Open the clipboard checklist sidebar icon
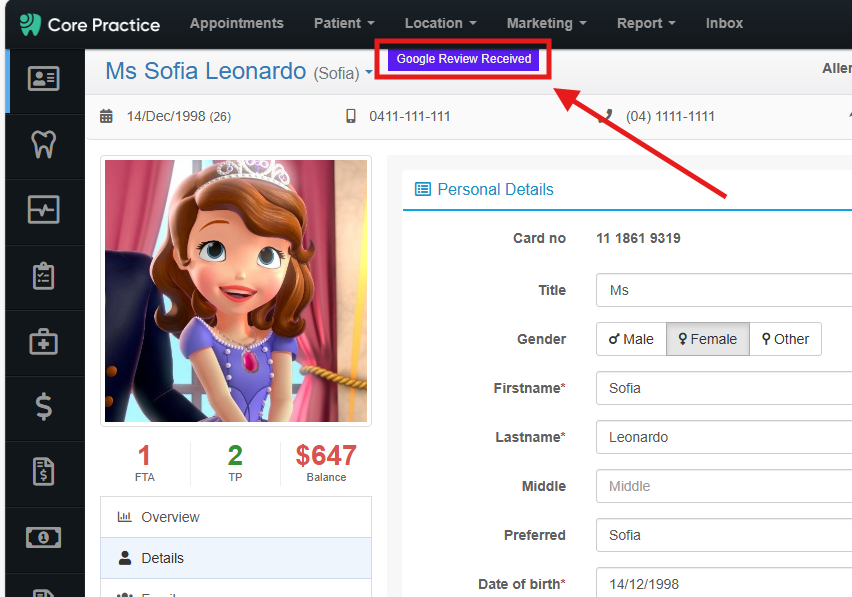 (43, 276)
